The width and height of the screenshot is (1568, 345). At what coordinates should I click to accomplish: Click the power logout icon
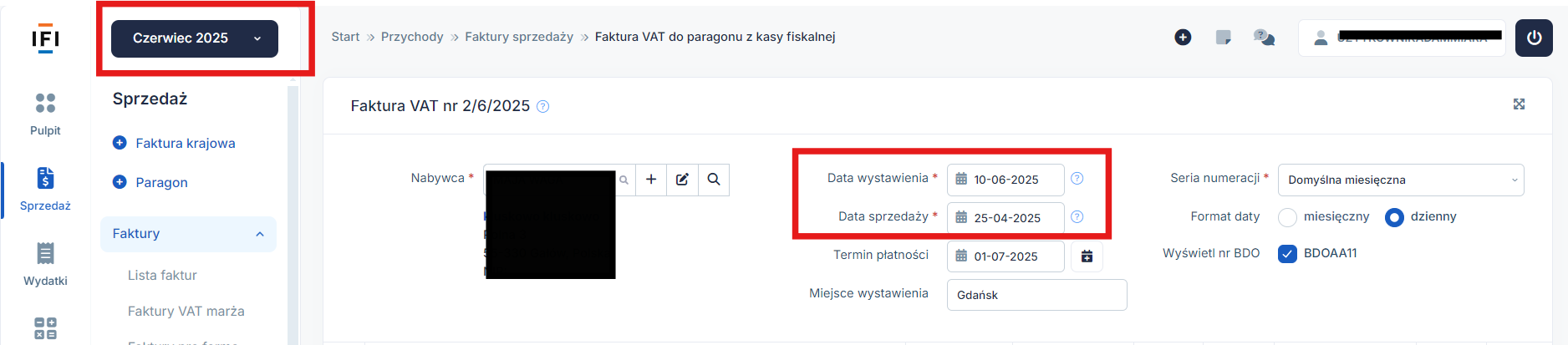tap(1534, 38)
